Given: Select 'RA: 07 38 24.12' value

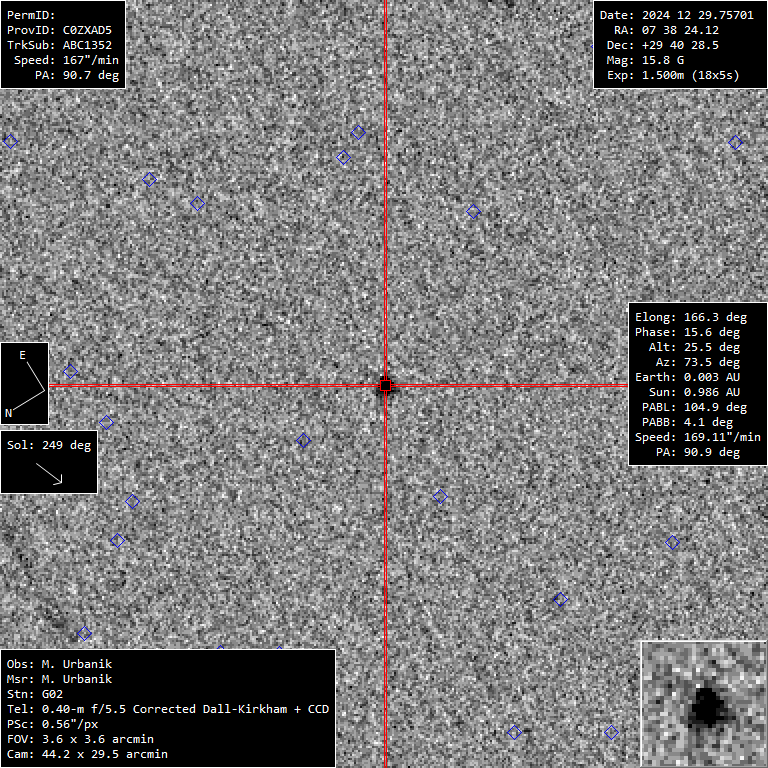Looking at the screenshot, I should tap(666, 30).
